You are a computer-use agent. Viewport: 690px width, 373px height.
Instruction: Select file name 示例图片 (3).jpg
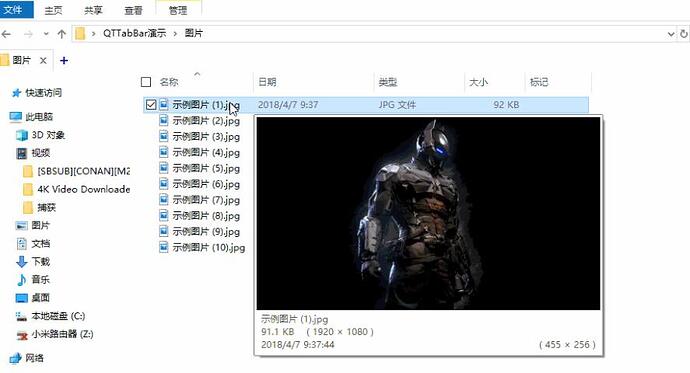tap(206, 136)
